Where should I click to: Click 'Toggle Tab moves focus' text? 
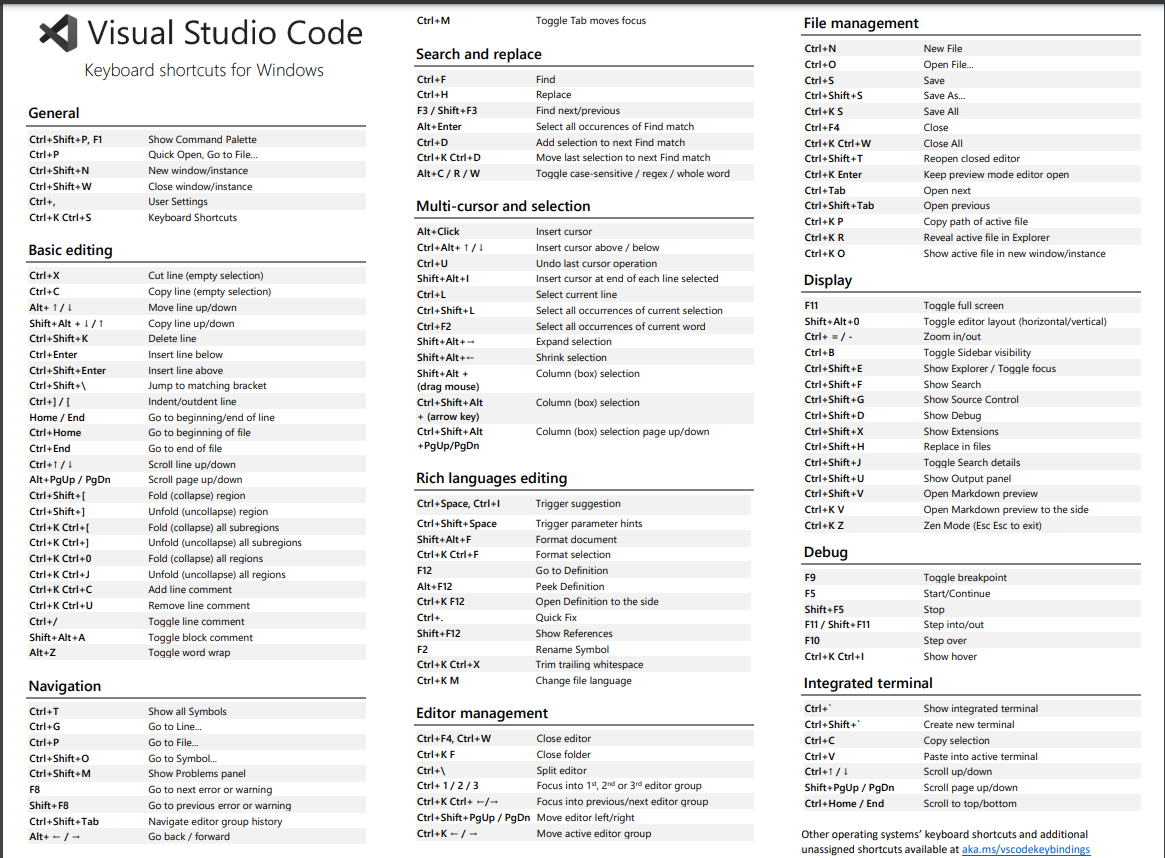pos(591,21)
